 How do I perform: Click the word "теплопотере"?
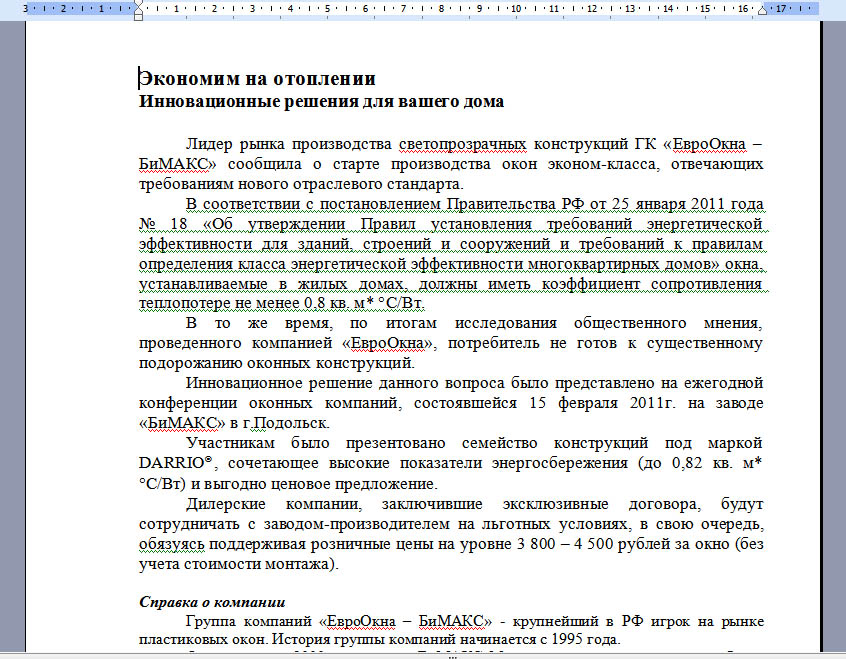185,303
